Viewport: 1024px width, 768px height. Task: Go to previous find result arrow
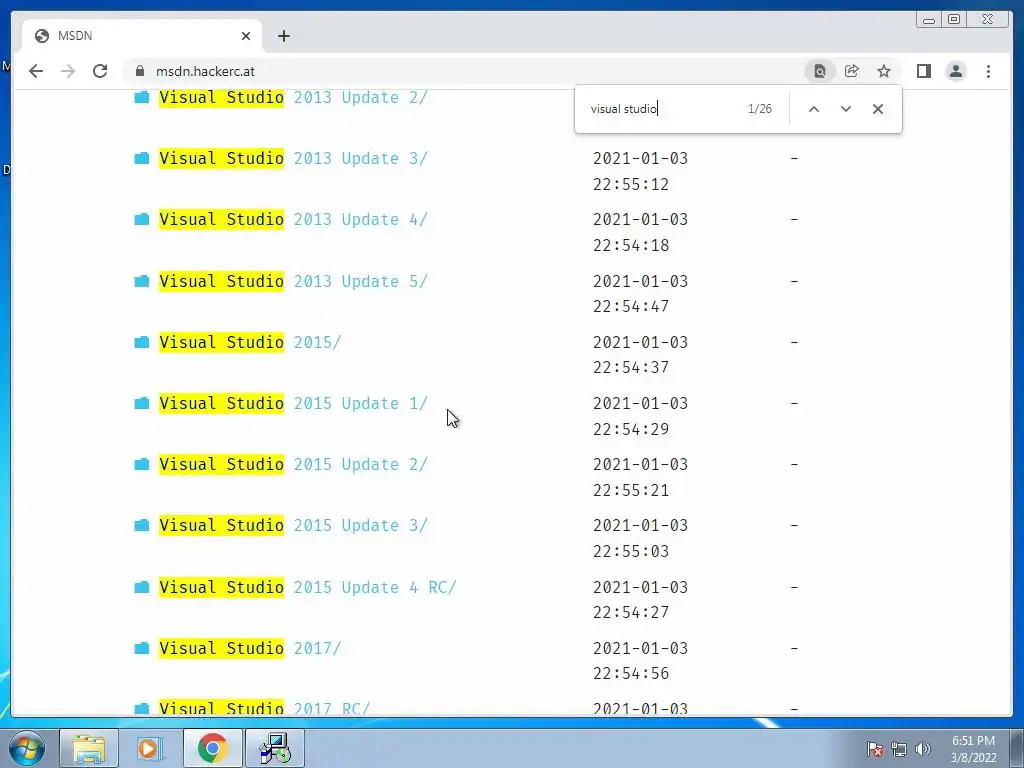(x=814, y=109)
